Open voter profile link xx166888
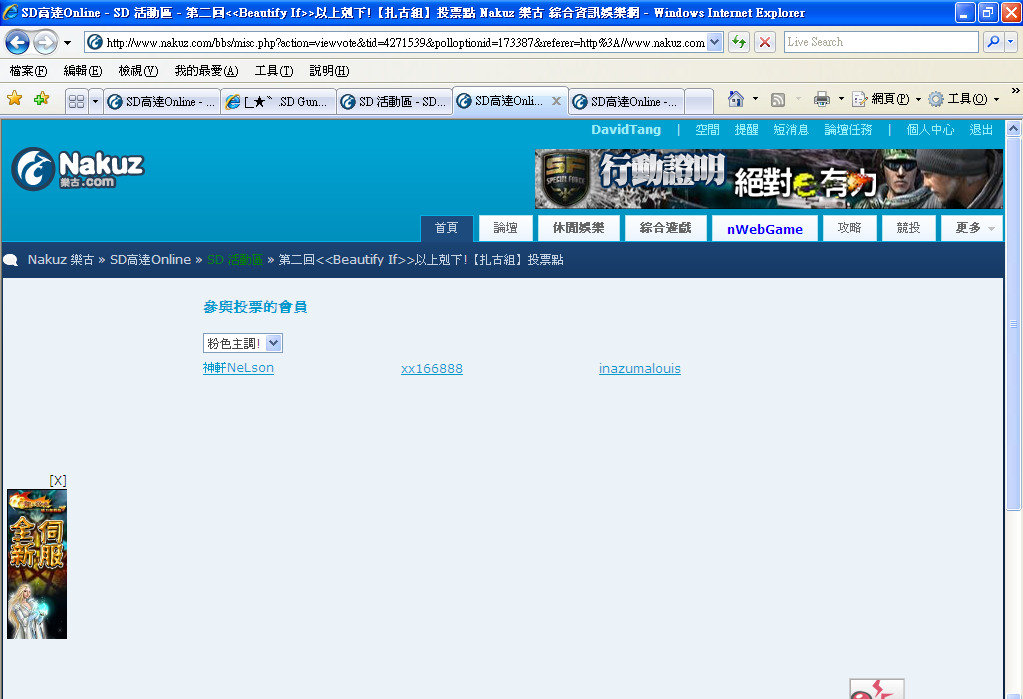 pyautogui.click(x=431, y=369)
